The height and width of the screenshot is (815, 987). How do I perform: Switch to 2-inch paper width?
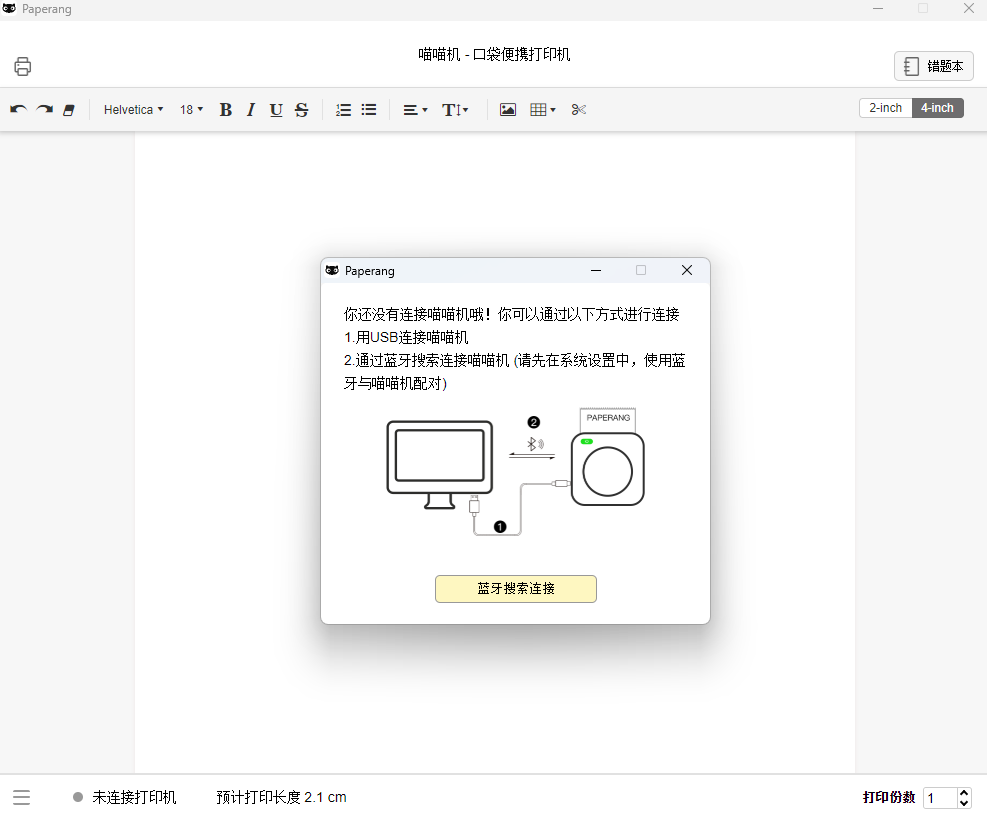coord(885,108)
